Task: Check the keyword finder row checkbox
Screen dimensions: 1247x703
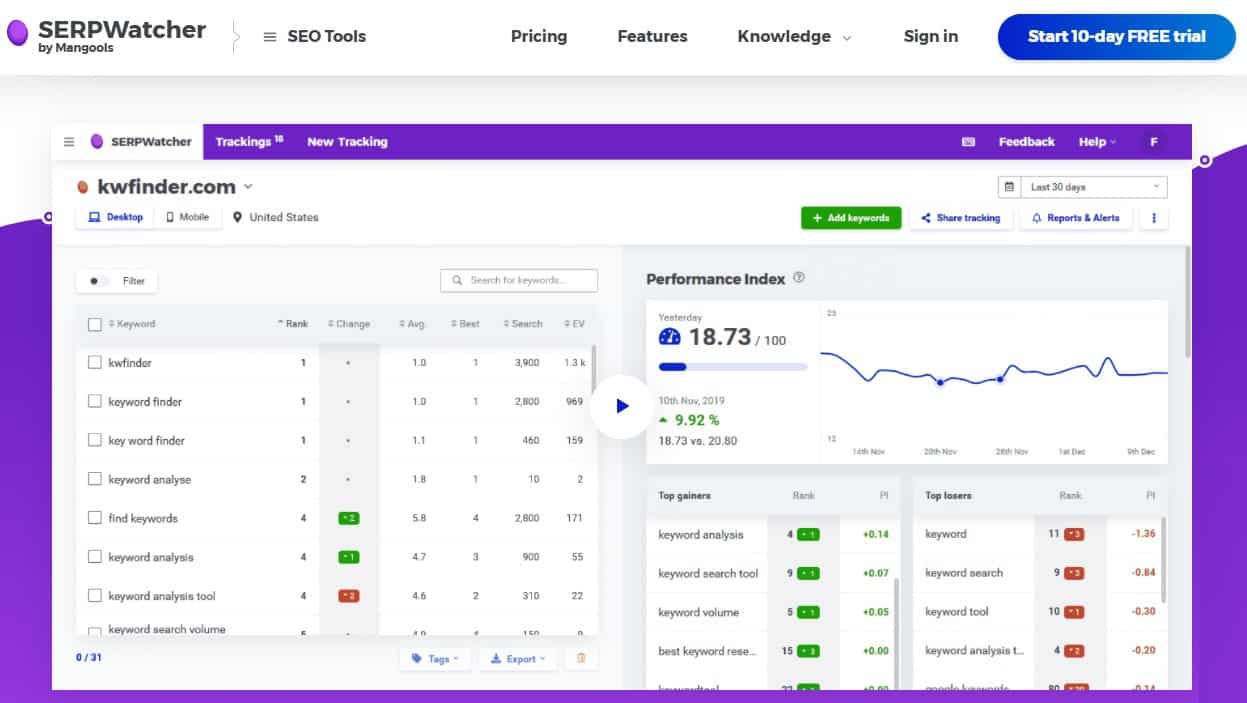Action: [x=94, y=401]
